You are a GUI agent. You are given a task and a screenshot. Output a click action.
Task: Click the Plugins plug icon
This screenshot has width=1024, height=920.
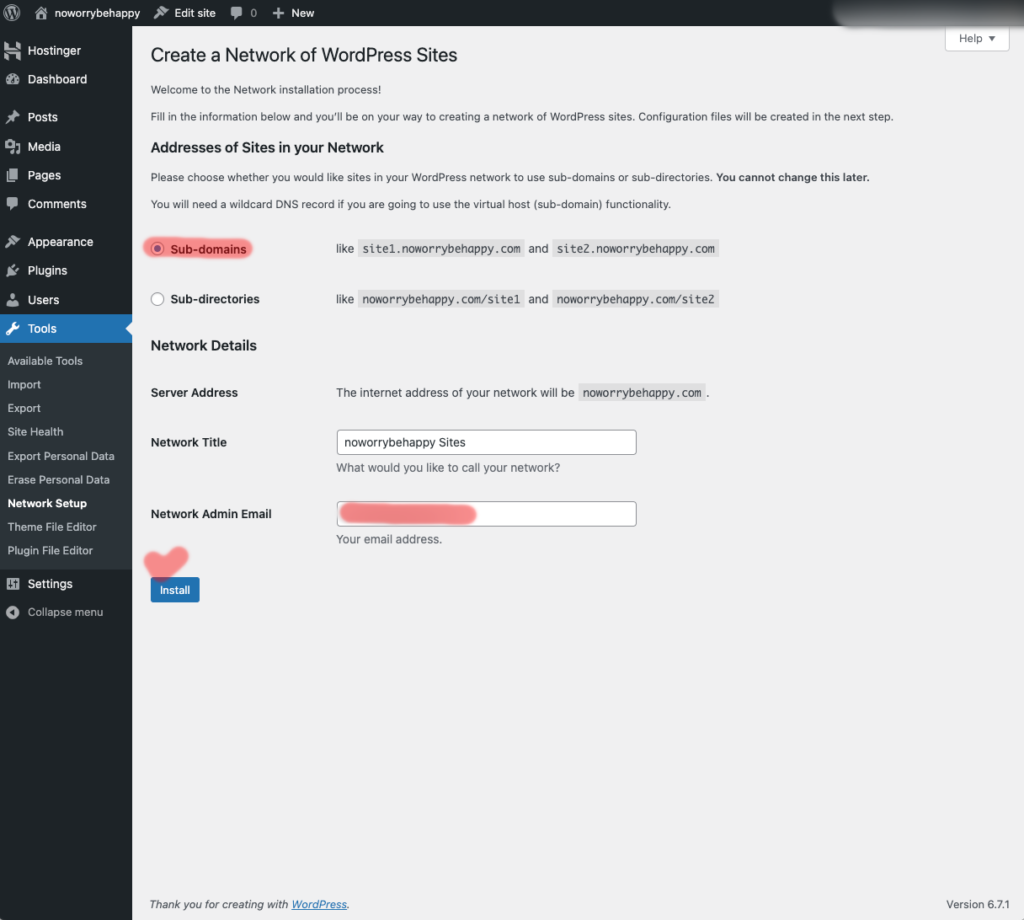[x=12, y=270]
